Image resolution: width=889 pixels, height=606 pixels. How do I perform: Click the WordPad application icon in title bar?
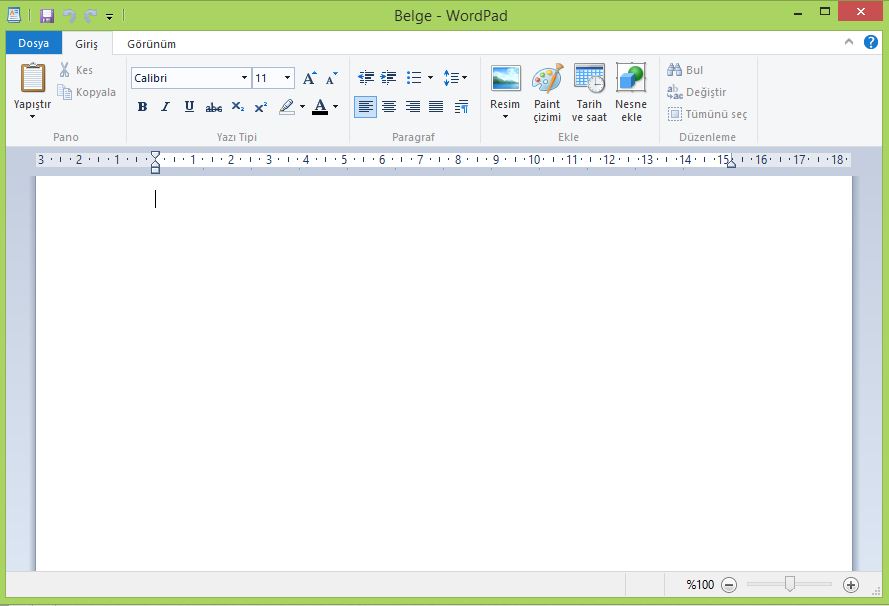click(x=14, y=15)
